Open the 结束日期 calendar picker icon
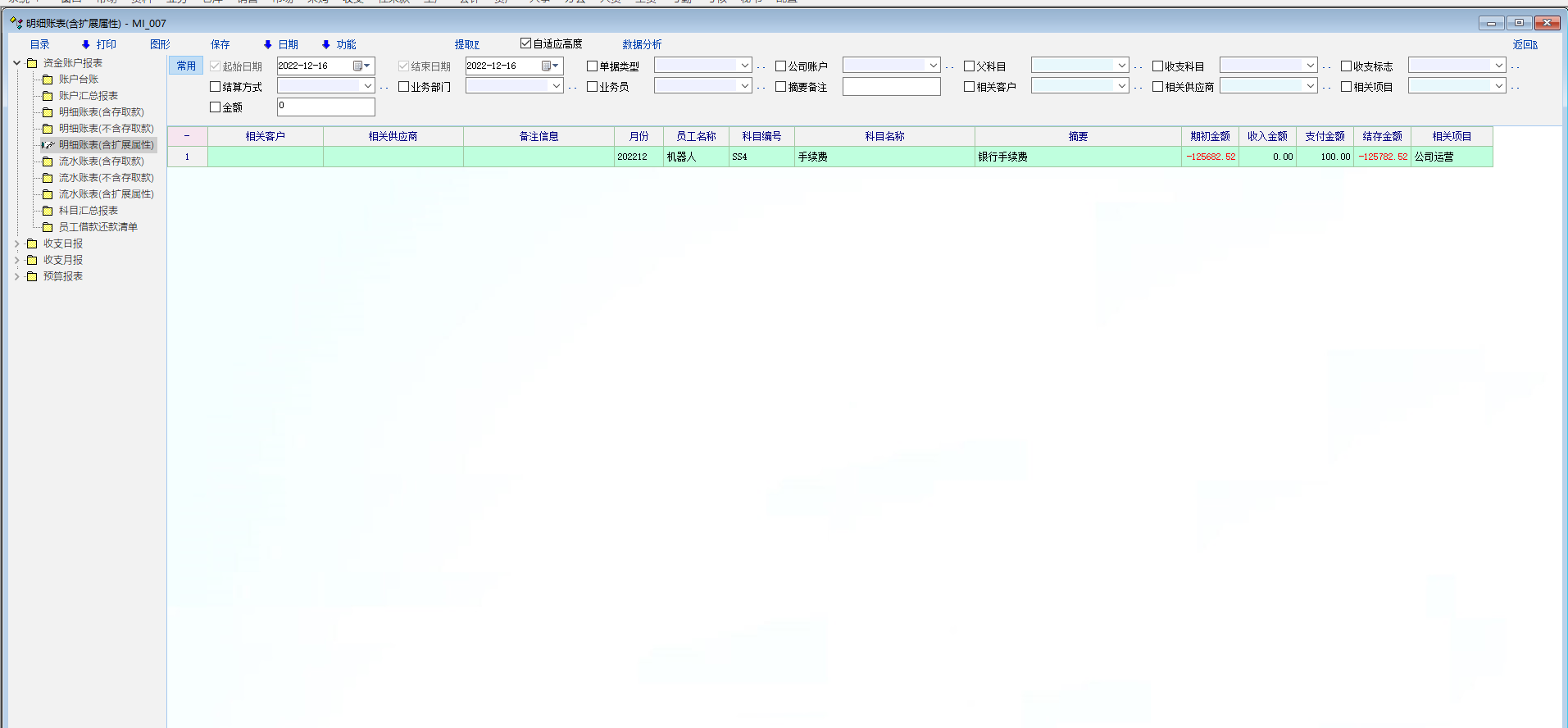The image size is (1568, 728). point(547,66)
